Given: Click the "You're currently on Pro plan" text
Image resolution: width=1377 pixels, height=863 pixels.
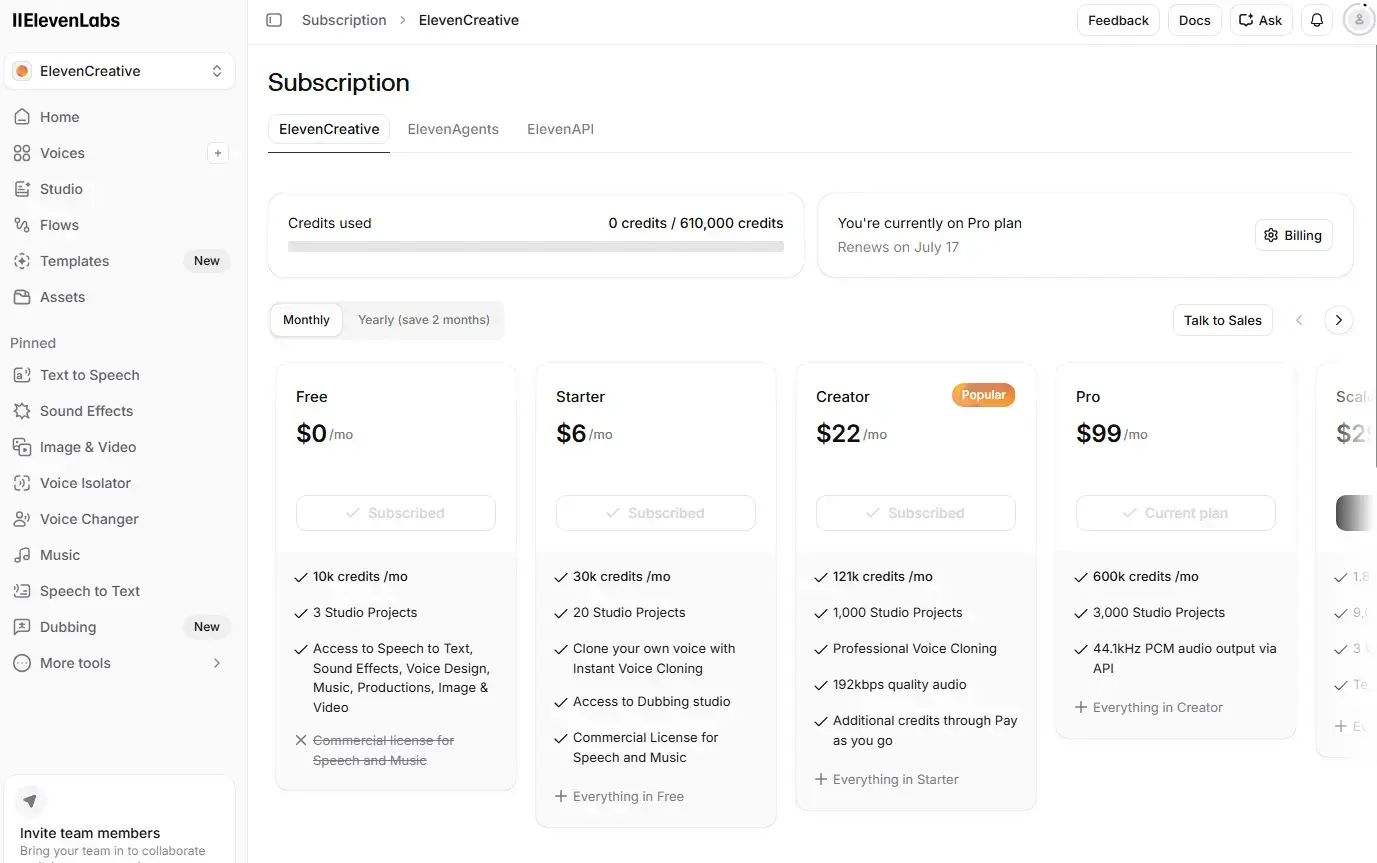Looking at the screenshot, I should pyautogui.click(x=930, y=223).
